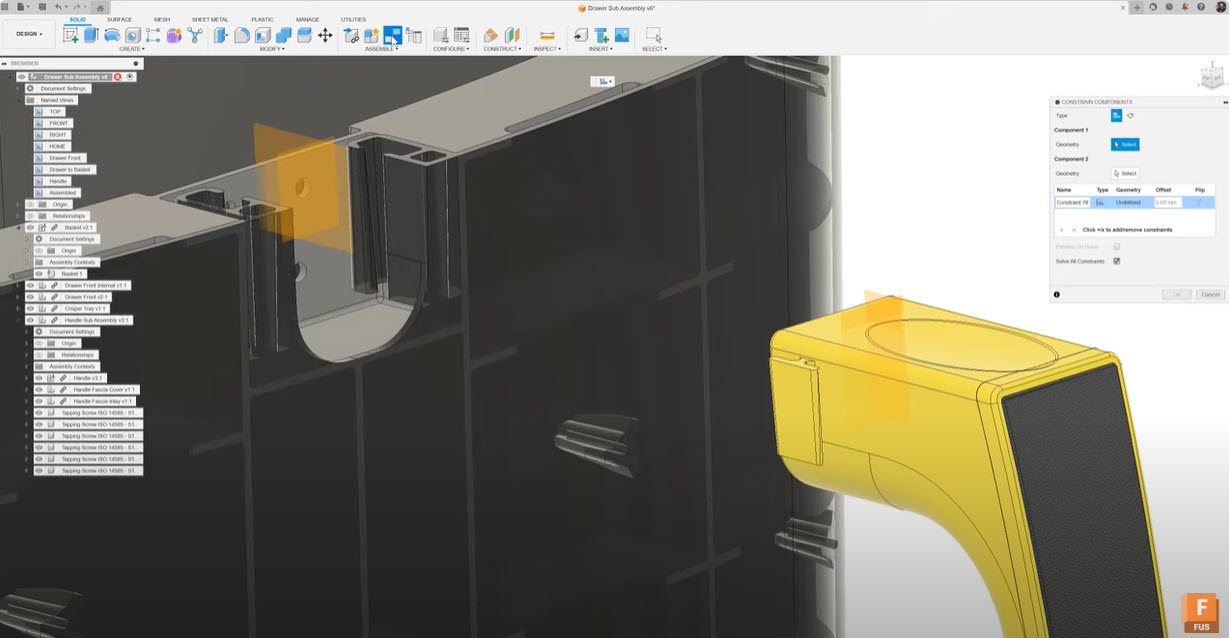Open the Help question mark icon
1229x638 pixels.
pos(1200,7)
